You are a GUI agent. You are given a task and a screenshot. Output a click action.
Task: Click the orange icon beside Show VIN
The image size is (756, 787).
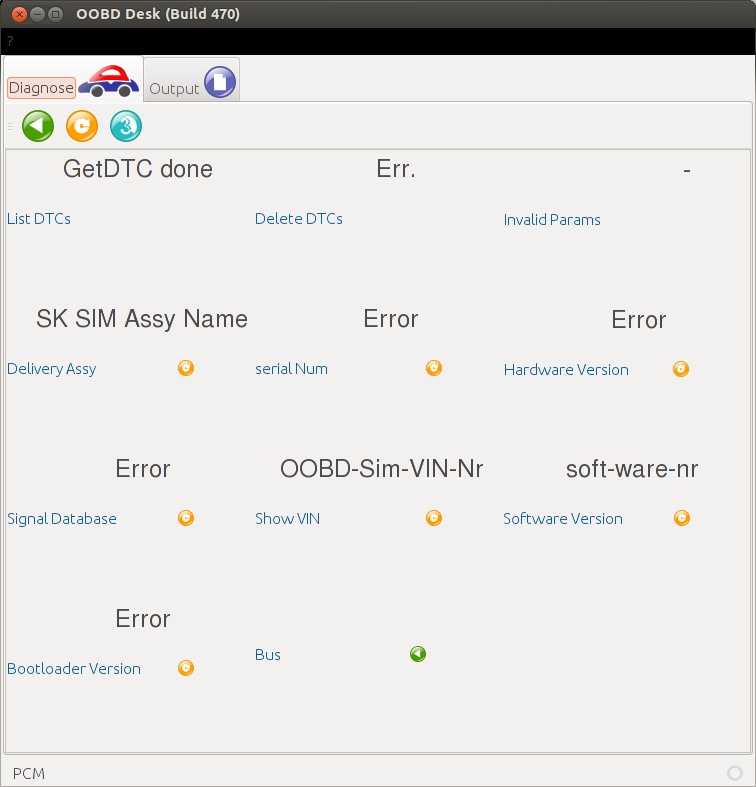tap(434, 518)
